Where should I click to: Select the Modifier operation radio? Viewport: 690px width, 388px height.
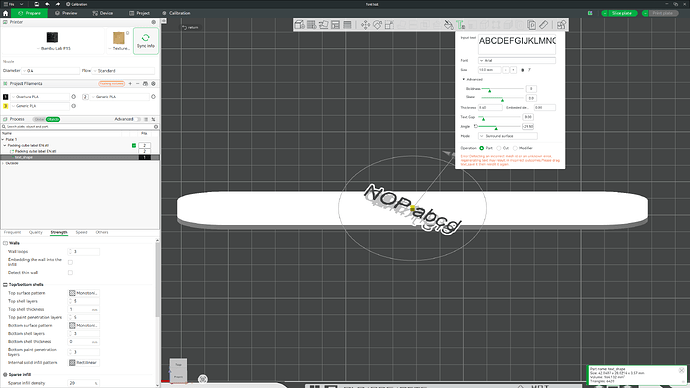pyautogui.click(x=515, y=148)
